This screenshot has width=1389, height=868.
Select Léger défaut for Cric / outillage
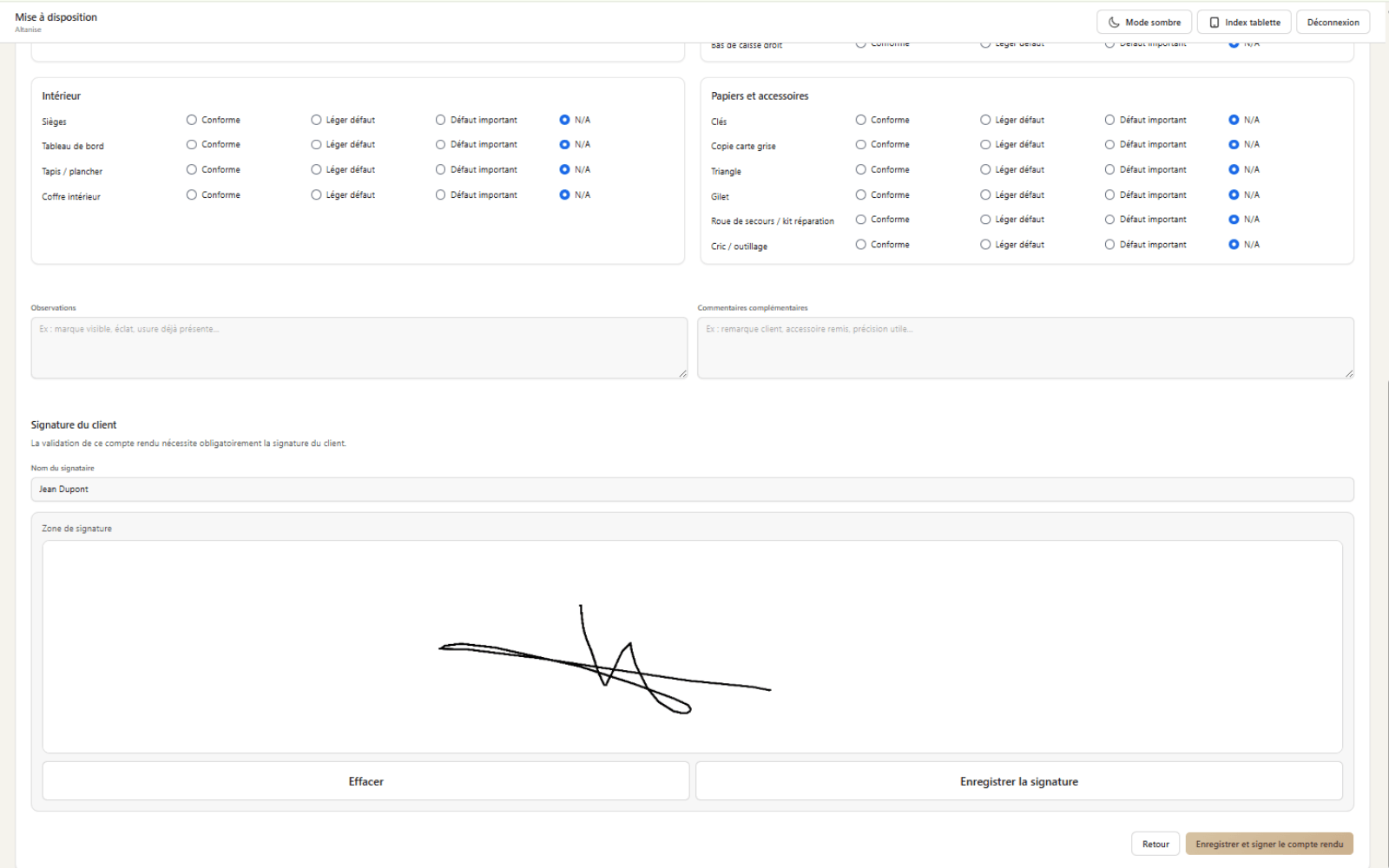(x=986, y=245)
